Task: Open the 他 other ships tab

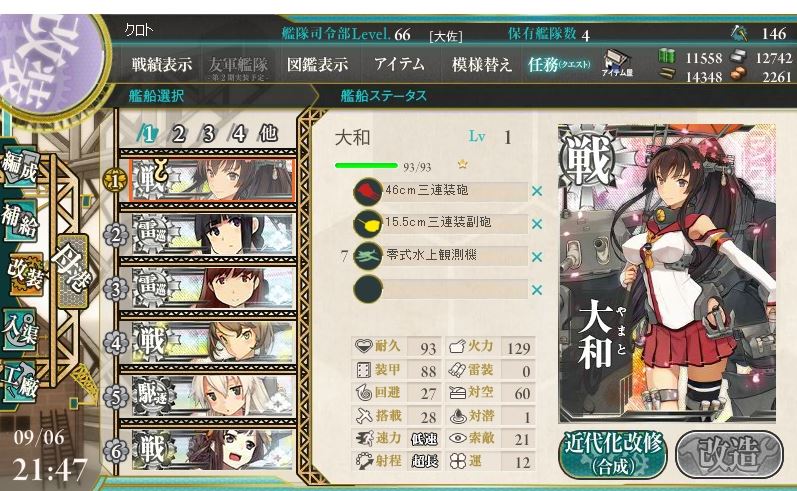Action: point(268,134)
